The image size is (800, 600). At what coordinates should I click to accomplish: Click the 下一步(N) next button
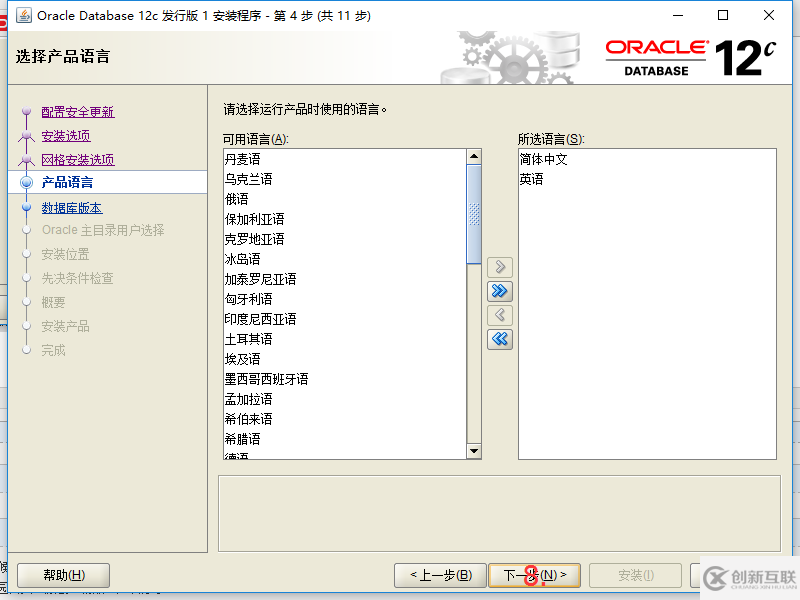tap(535, 576)
